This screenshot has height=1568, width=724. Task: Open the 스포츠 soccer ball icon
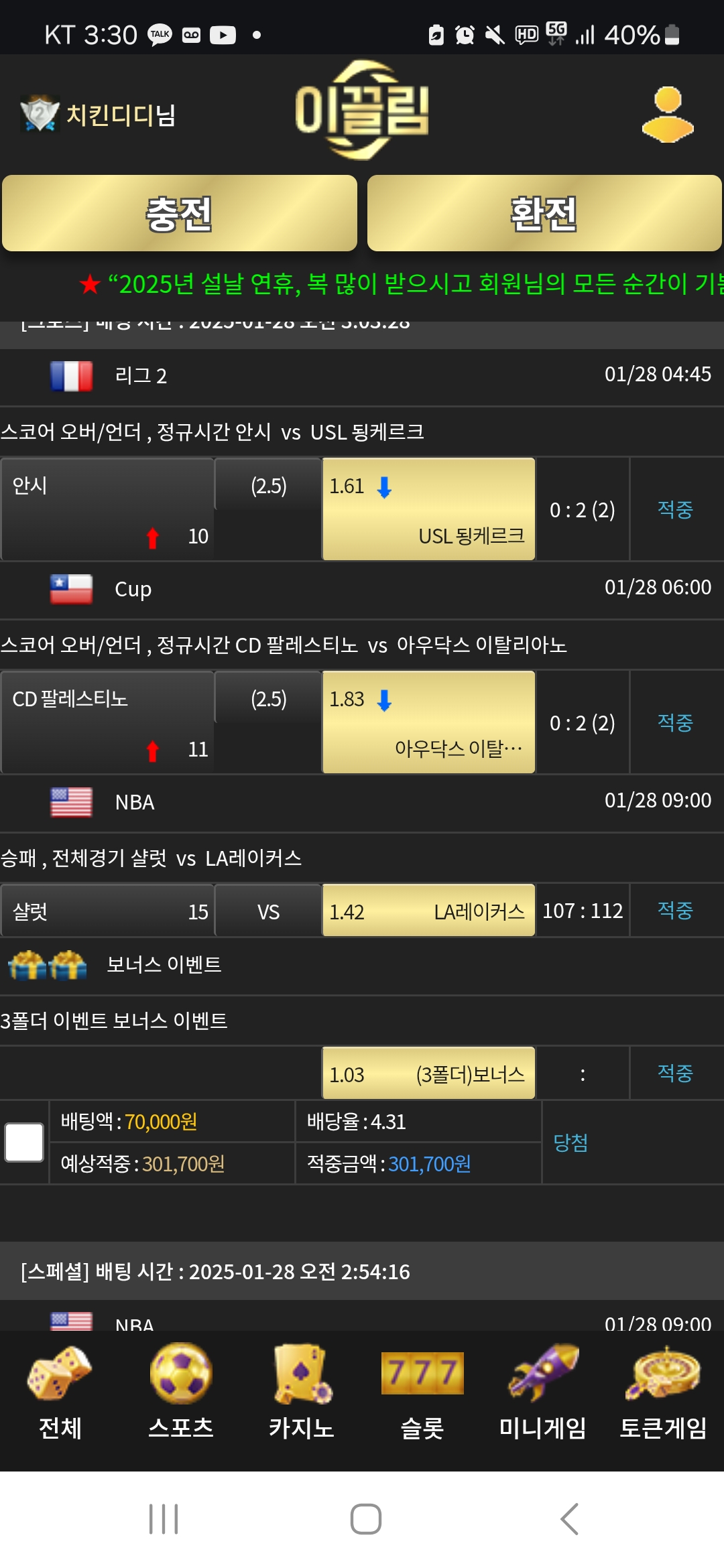181,1373
